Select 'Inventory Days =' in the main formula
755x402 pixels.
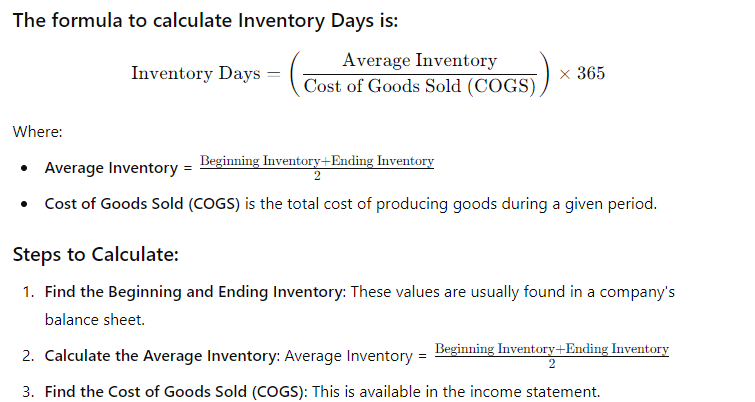click(206, 73)
